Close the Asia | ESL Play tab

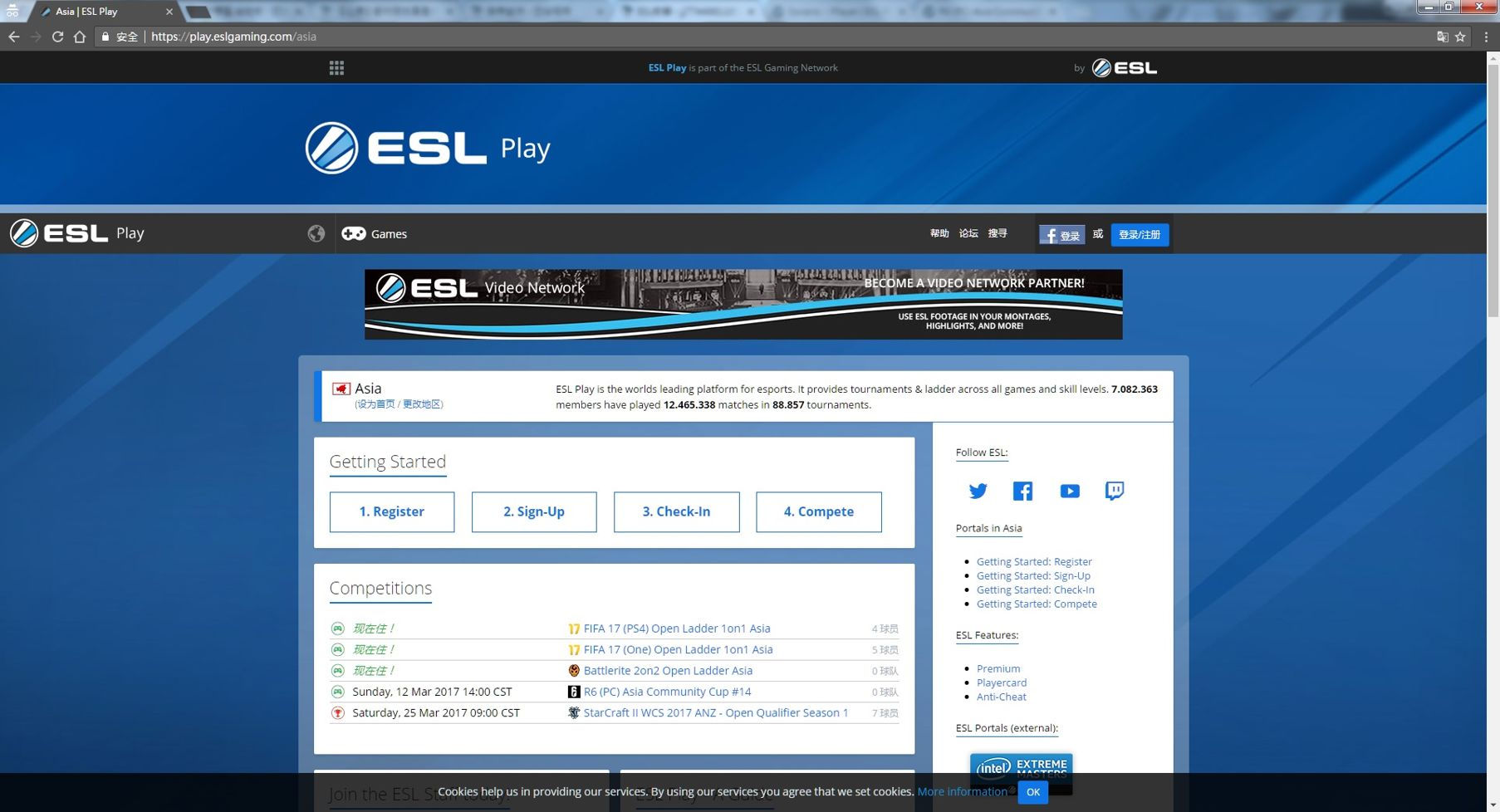coord(169,12)
